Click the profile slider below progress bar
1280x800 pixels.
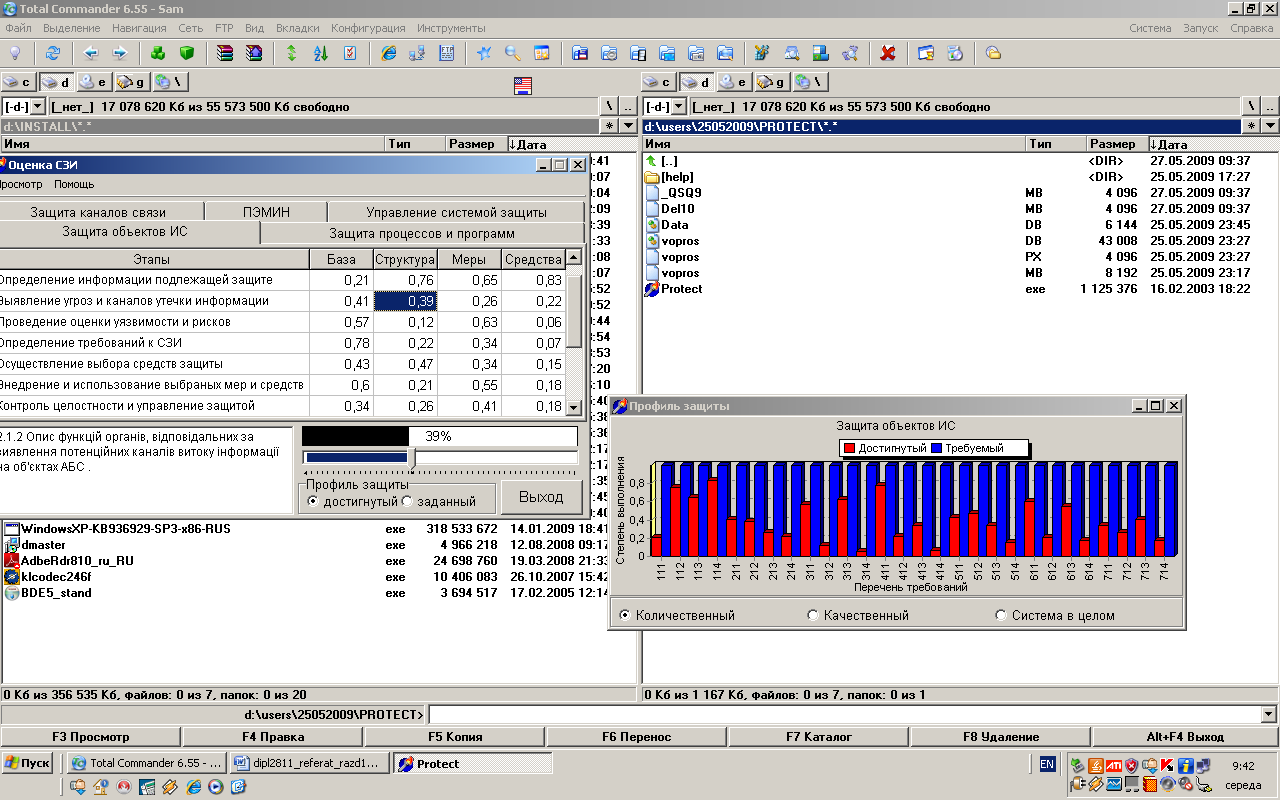click(412, 457)
